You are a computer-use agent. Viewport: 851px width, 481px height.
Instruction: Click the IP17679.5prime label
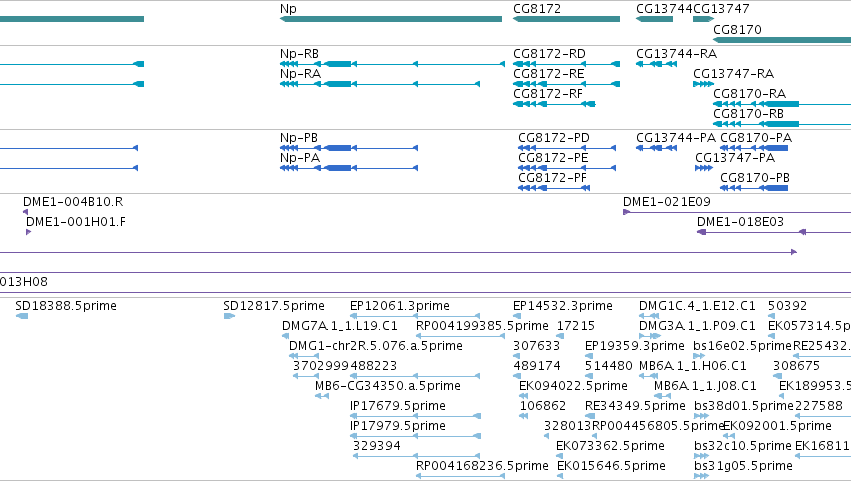[x=398, y=407]
